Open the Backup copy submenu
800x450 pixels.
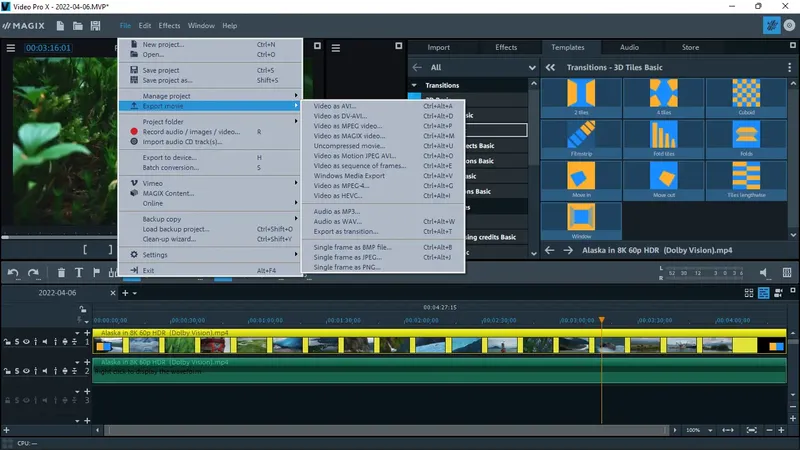point(210,219)
